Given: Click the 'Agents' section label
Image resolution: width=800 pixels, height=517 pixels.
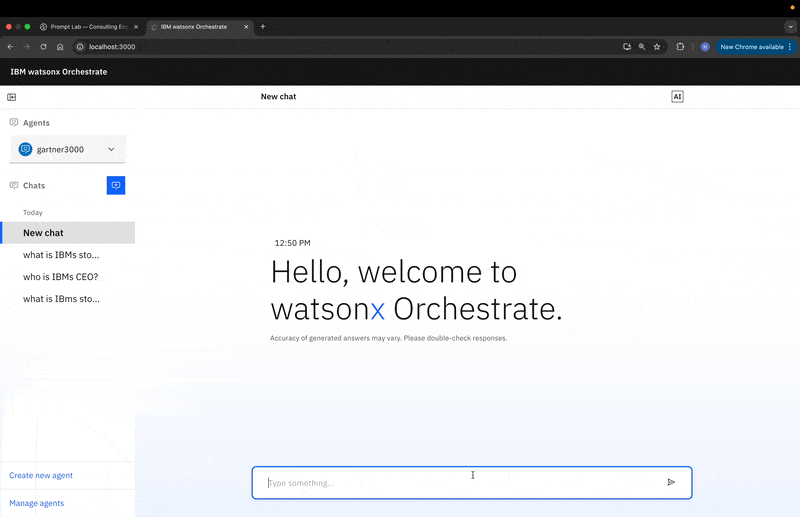Looking at the screenshot, I should 36,123.
